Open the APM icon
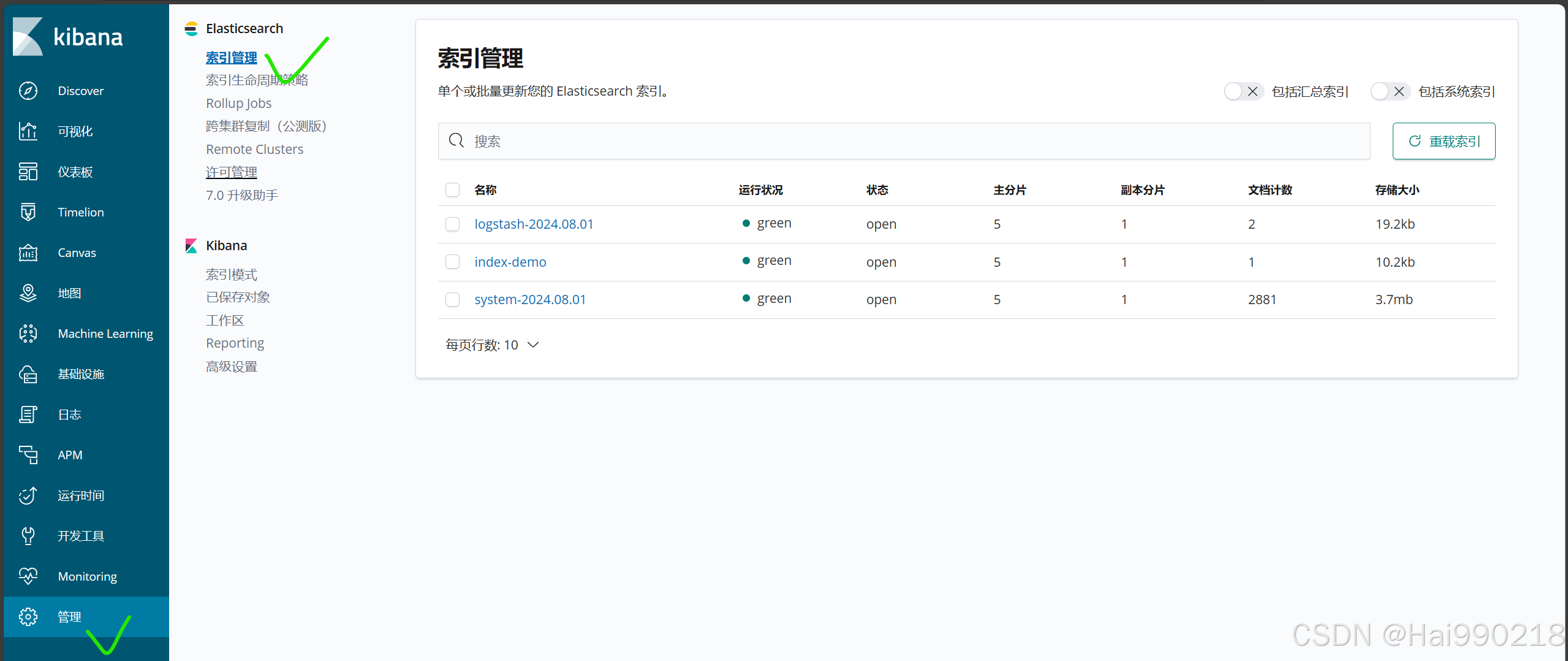The width and height of the screenshot is (1568, 661). tap(28, 455)
